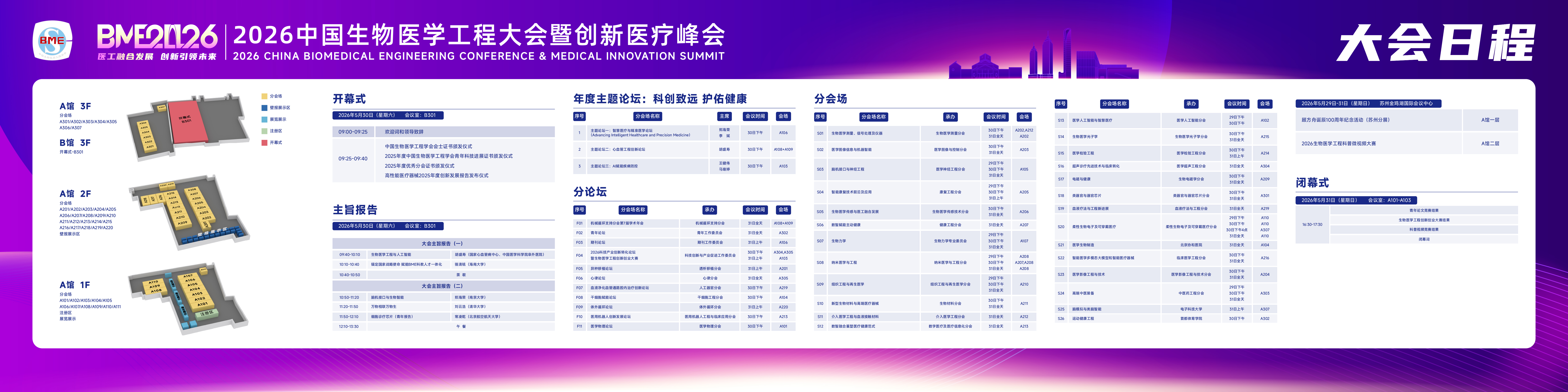
Task: Click the 分论坛 section heading
Action: point(590,192)
